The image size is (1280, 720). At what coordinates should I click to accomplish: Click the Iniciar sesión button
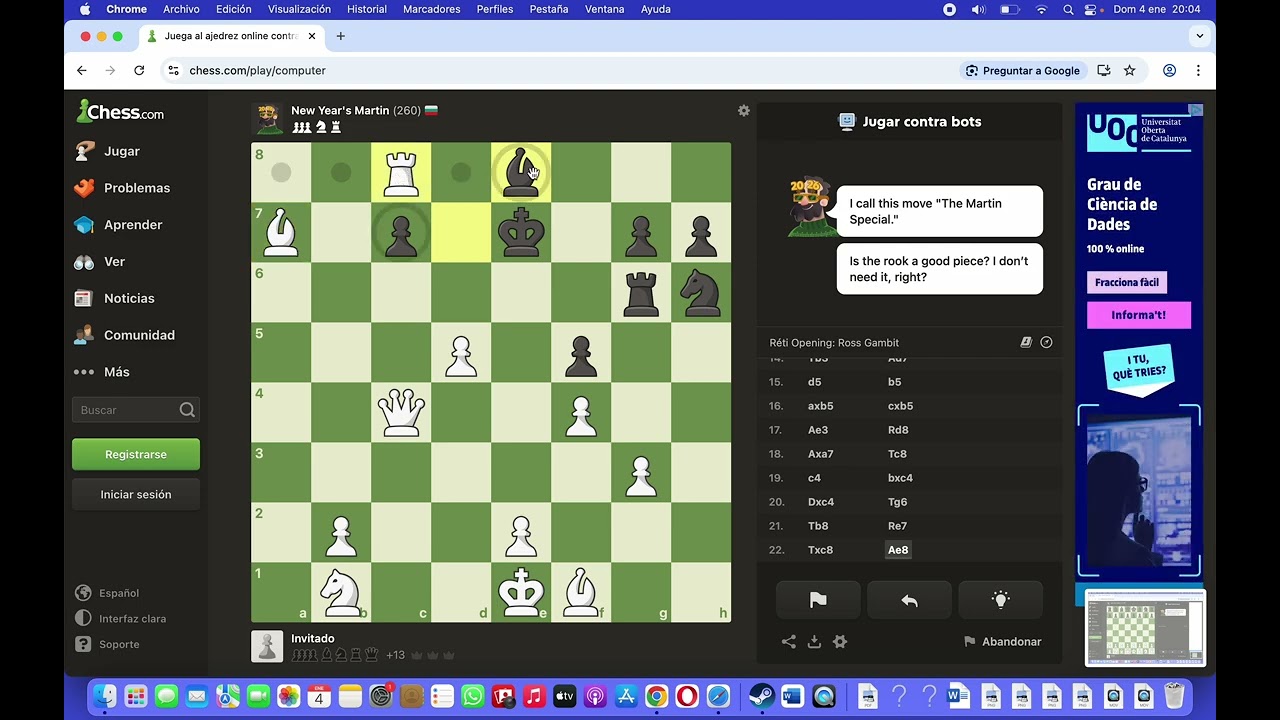(x=136, y=494)
